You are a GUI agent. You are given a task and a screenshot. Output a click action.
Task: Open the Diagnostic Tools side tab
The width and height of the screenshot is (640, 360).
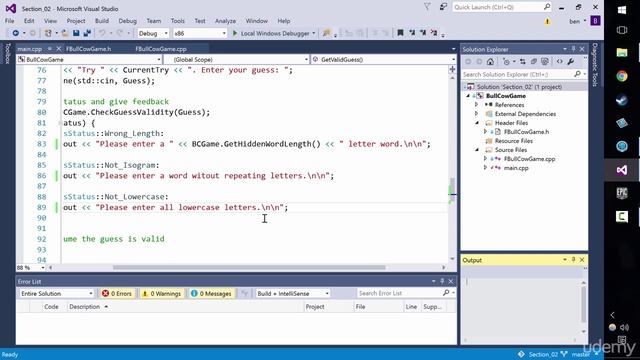[x=595, y=64]
